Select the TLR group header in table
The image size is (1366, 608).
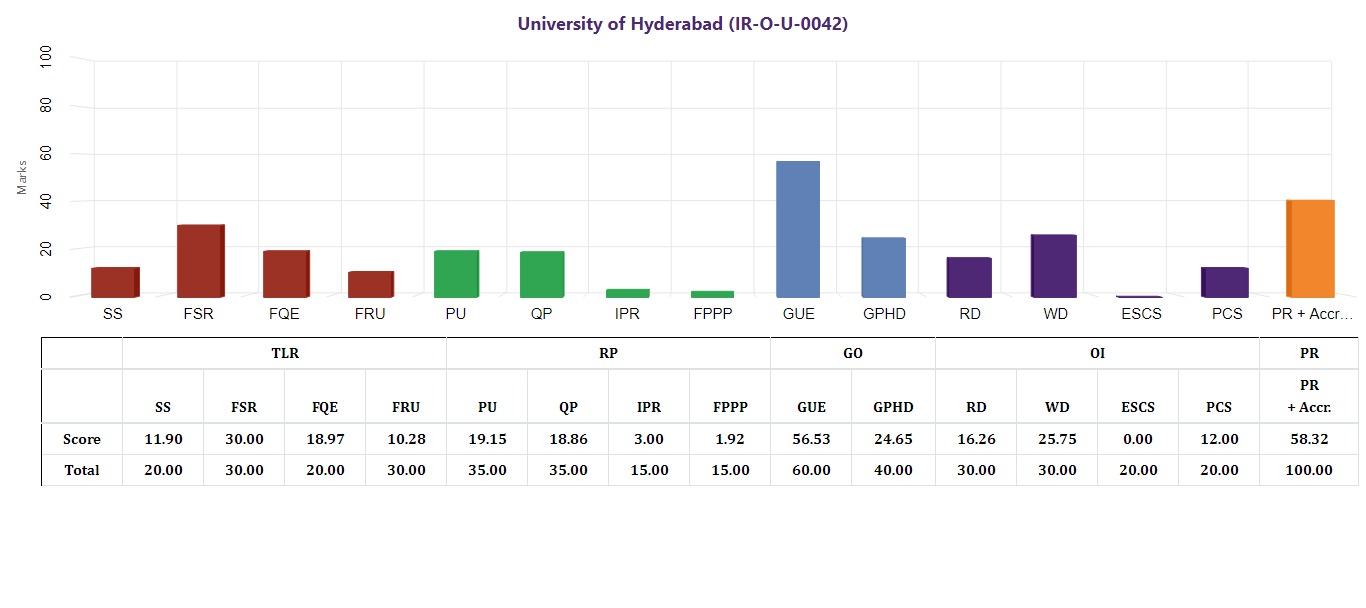point(284,353)
